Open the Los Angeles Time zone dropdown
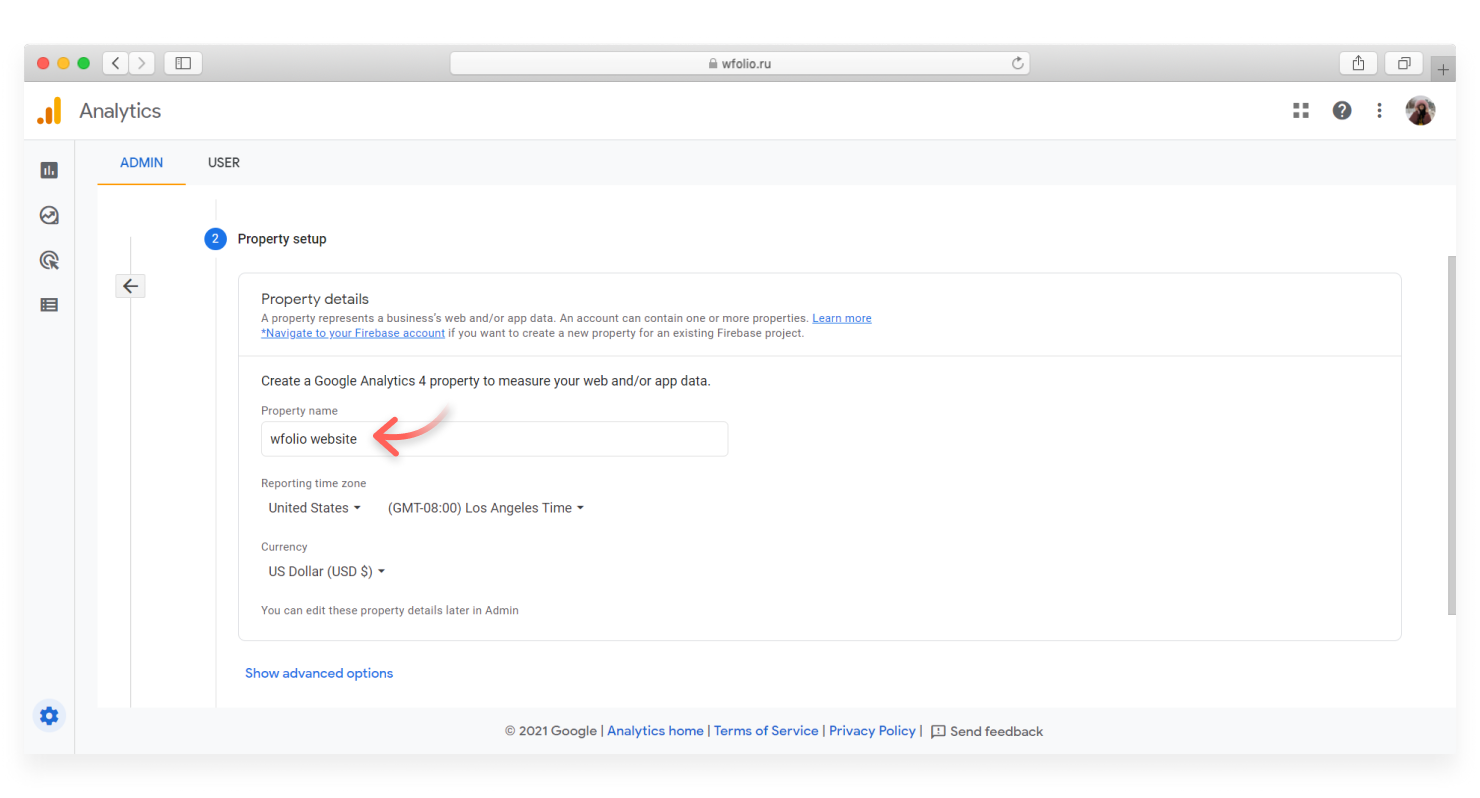 (485, 508)
